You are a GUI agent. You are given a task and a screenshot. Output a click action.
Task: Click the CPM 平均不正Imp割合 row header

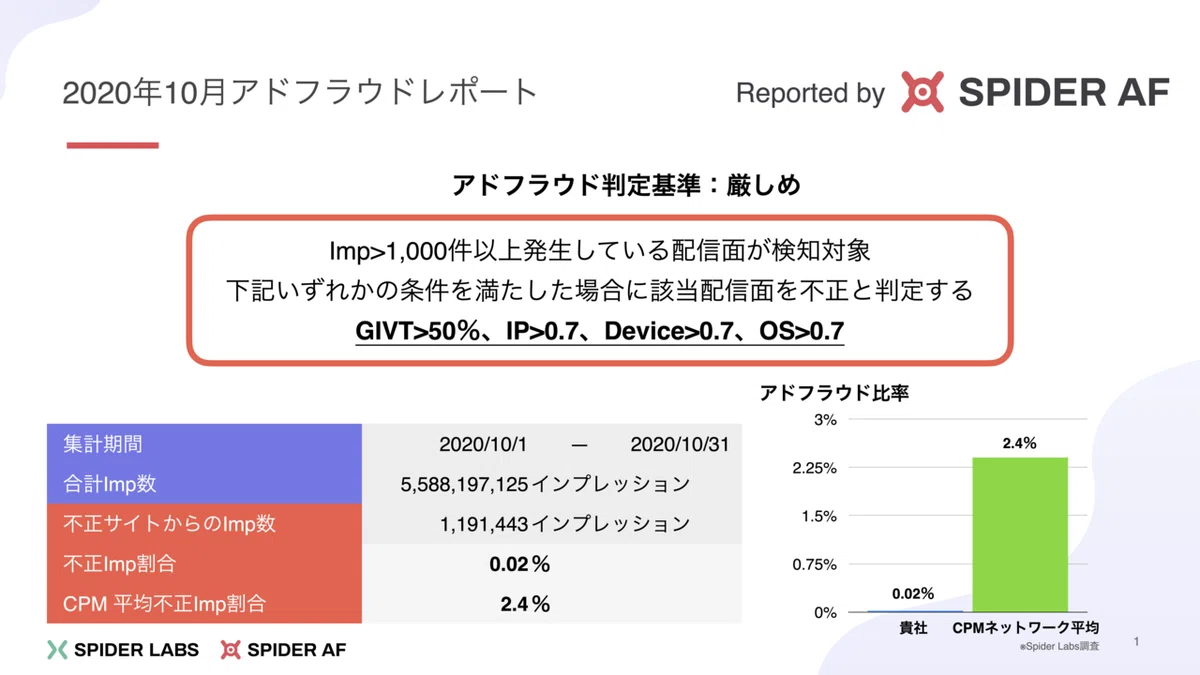(x=204, y=604)
